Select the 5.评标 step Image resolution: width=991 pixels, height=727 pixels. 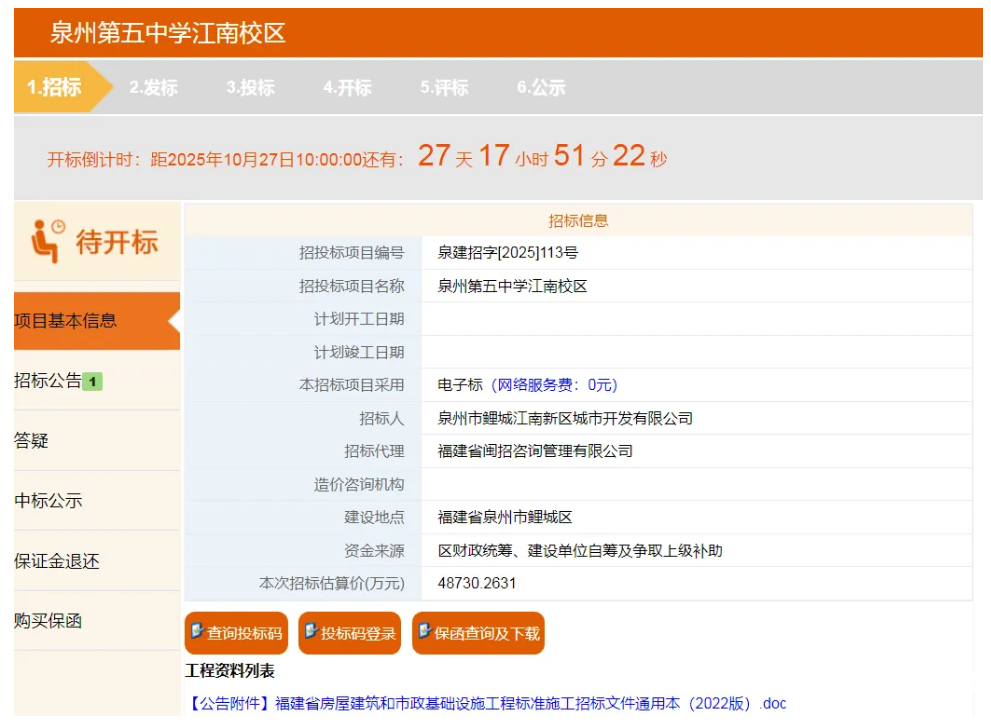(444, 88)
